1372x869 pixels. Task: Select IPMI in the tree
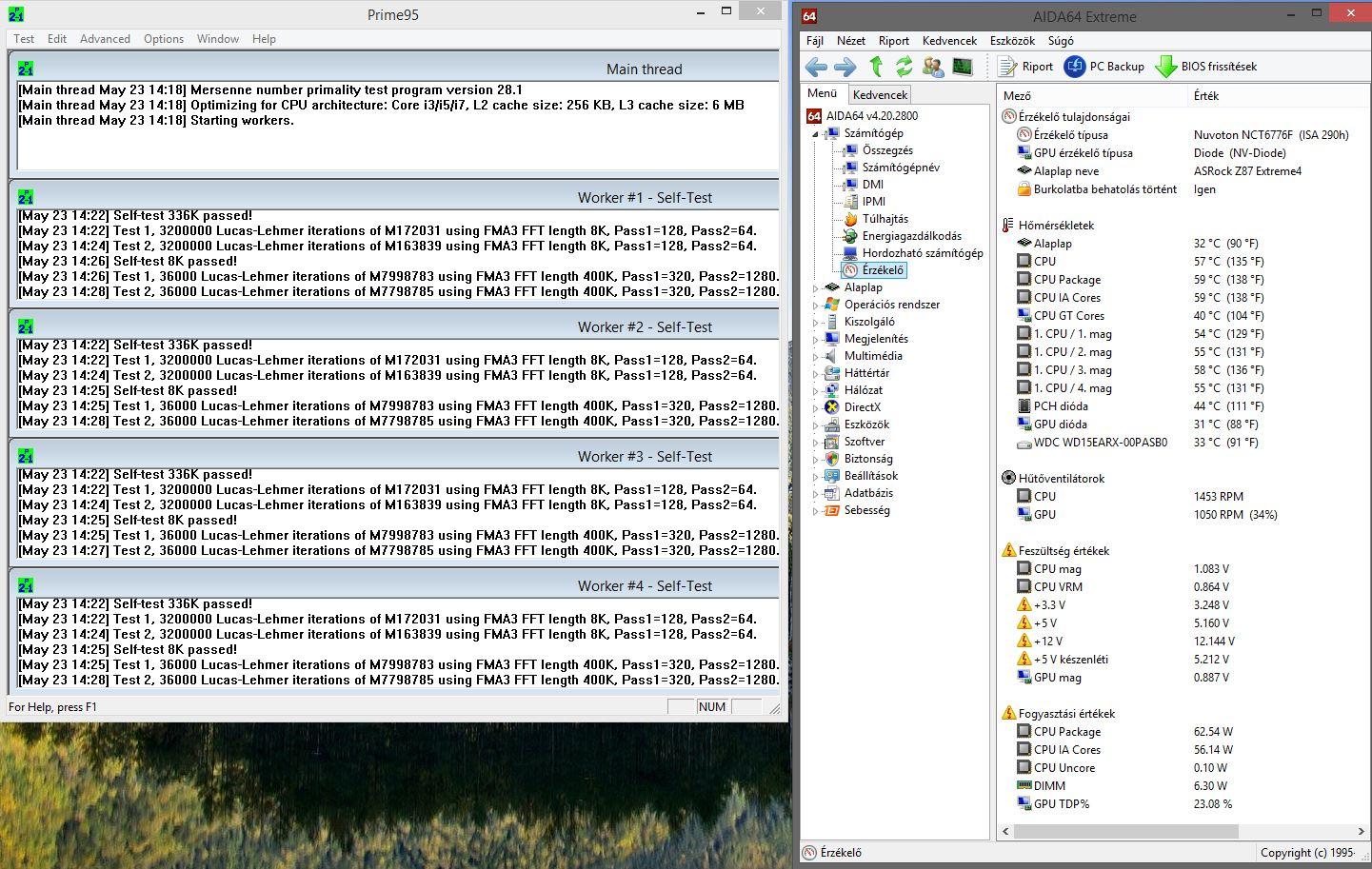coord(873,202)
